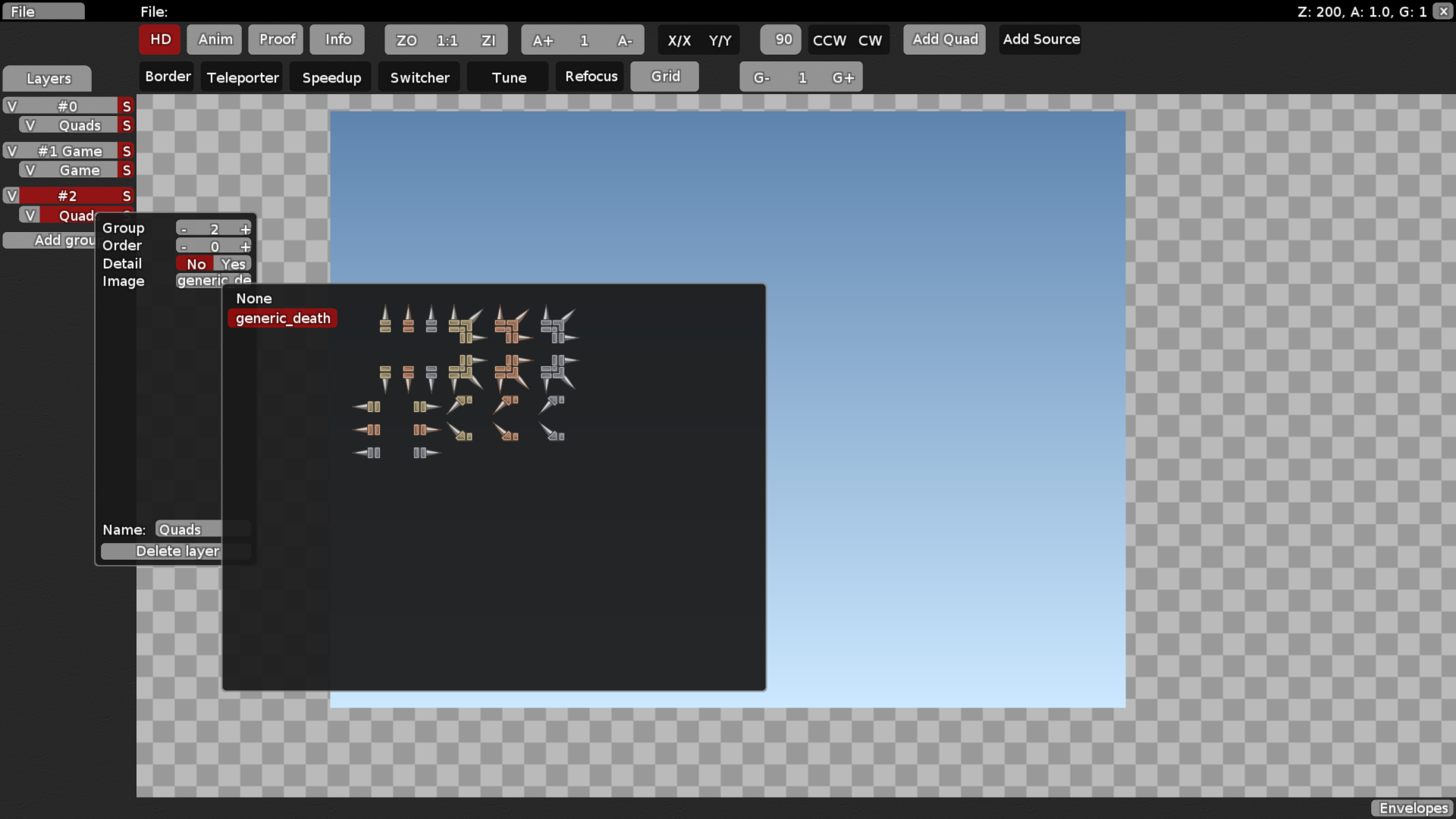
Task: Rotate selection counter-clockwise with CCW icon
Action: (x=828, y=40)
